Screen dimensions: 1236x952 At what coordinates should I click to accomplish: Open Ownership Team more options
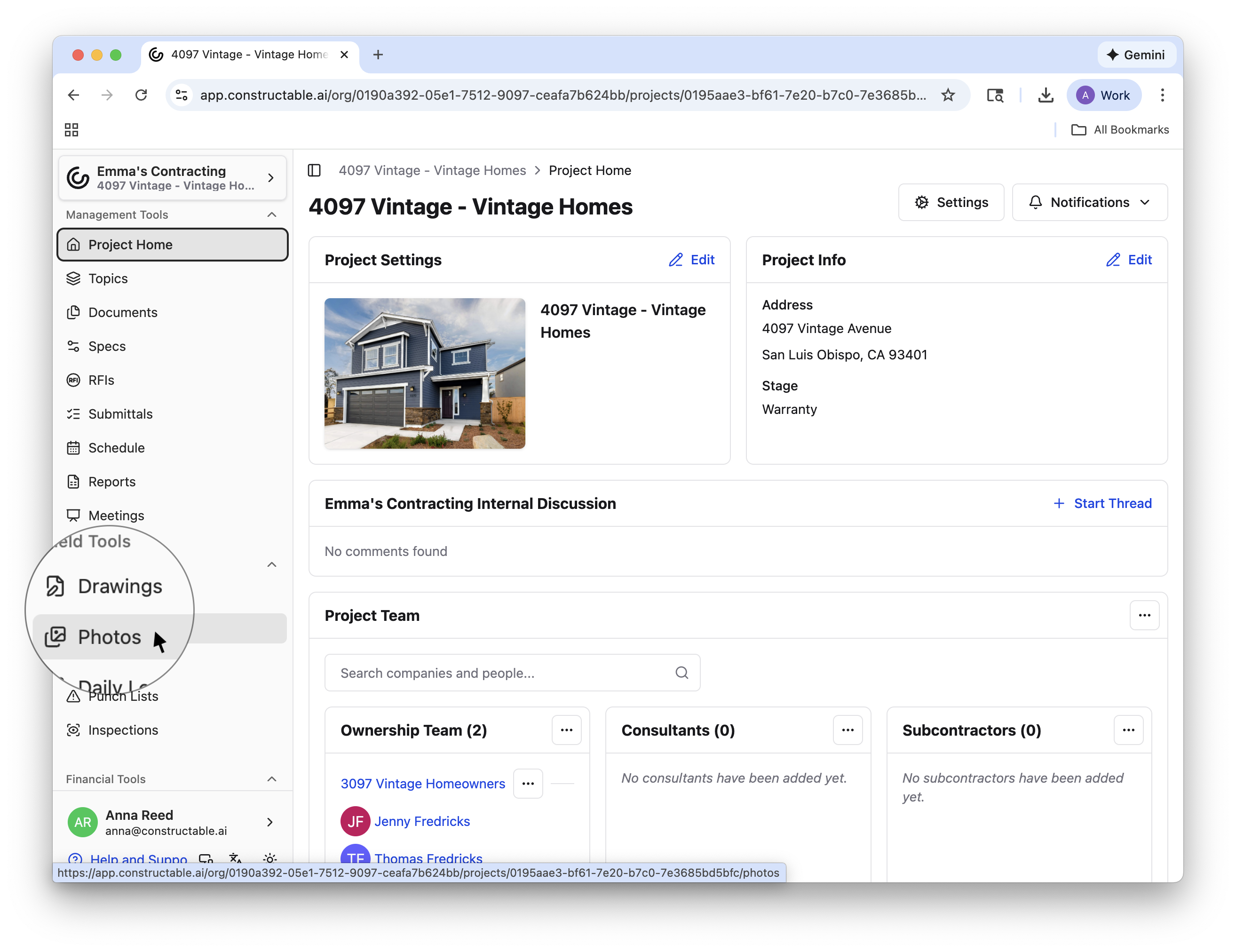(x=566, y=730)
